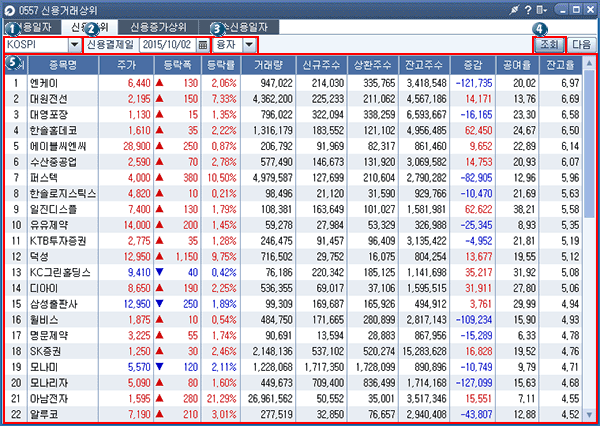Pin the window with the pushpin icon
Screen dimensions: 600x426
(514, 10)
